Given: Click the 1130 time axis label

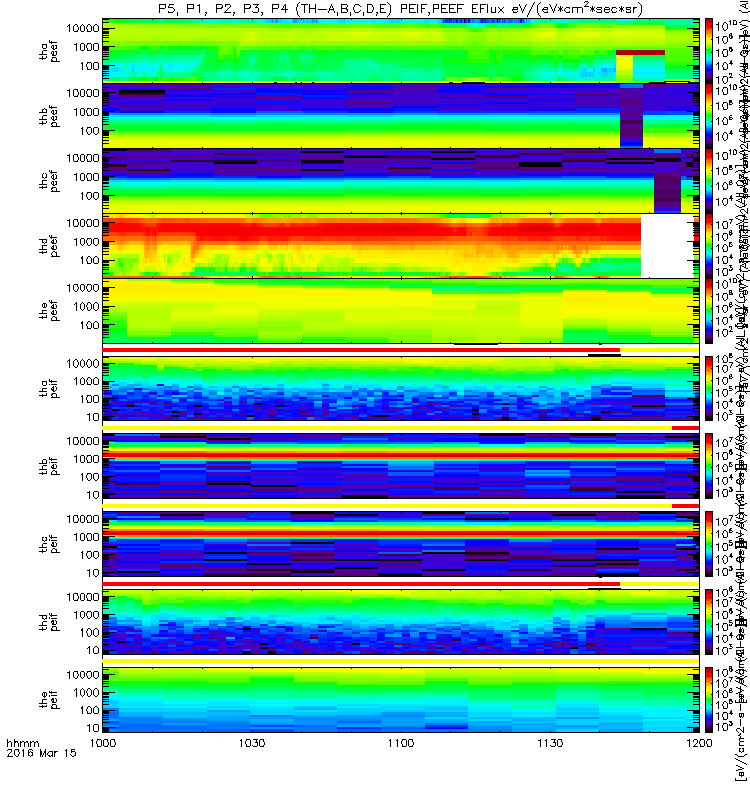Looking at the screenshot, I should [x=550, y=743].
